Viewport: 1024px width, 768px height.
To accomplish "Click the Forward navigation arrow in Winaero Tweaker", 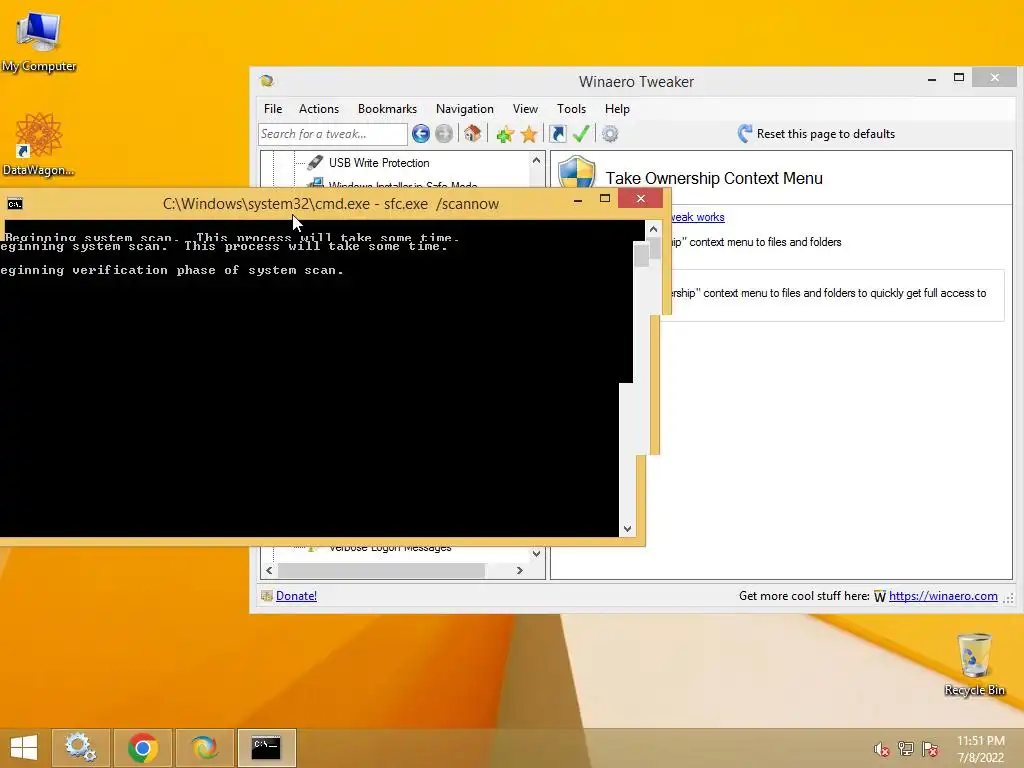I will coord(444,134).
